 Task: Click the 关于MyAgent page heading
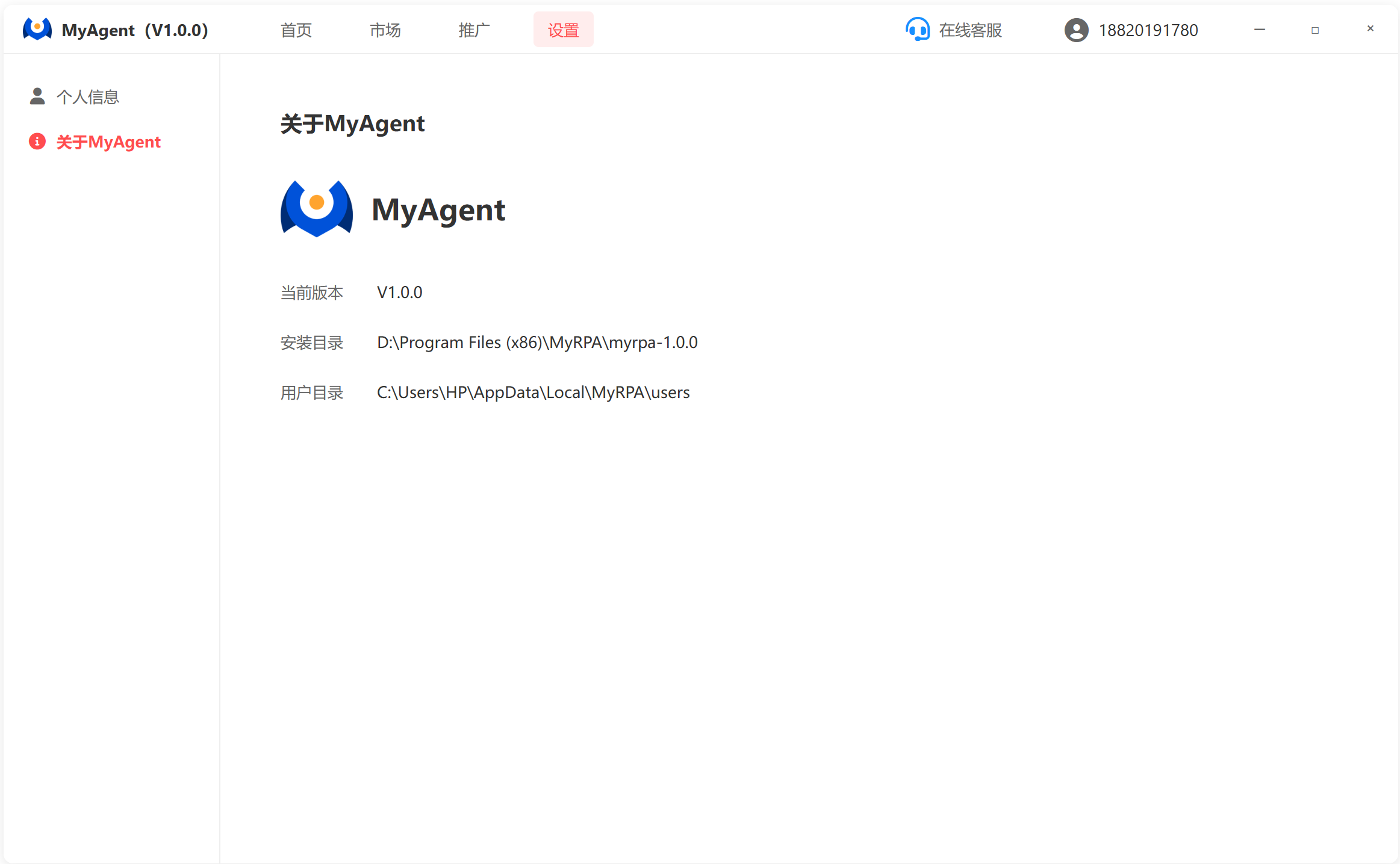(352, 123)
